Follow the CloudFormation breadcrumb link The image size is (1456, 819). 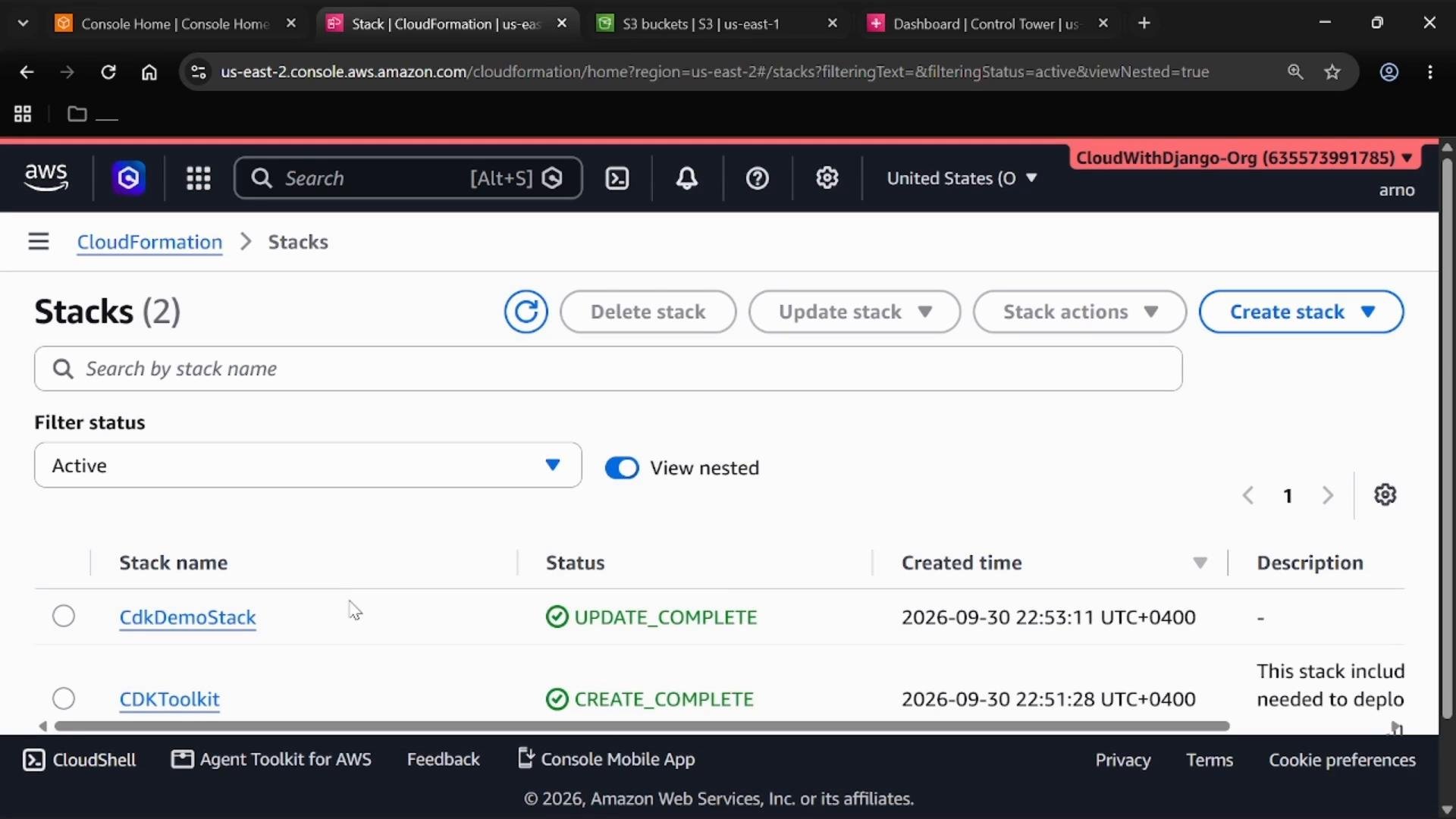(149, 242)
